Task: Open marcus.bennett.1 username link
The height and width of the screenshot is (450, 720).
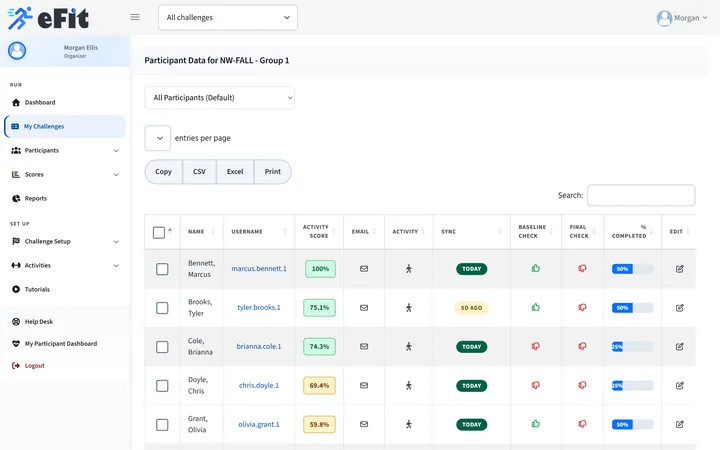Action: pos(259,269)
